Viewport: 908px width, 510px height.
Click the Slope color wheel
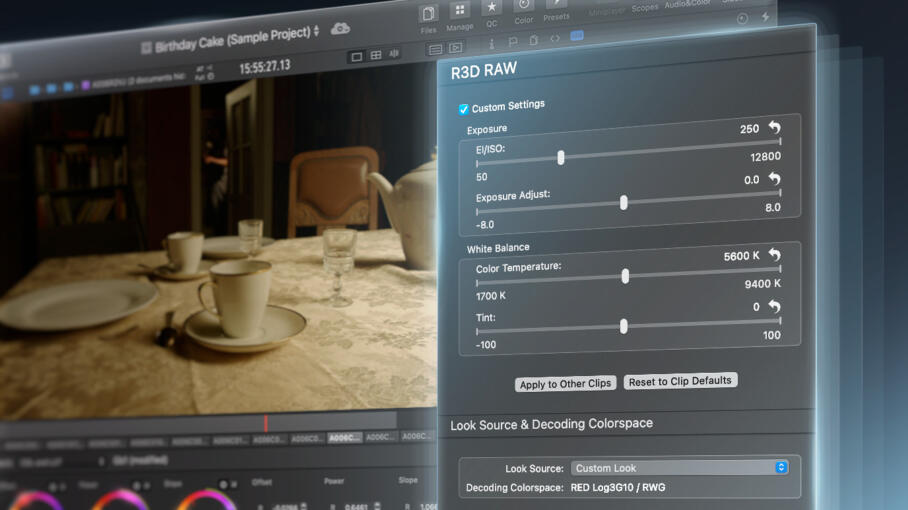pyautogui.click(x=206, y=501)
